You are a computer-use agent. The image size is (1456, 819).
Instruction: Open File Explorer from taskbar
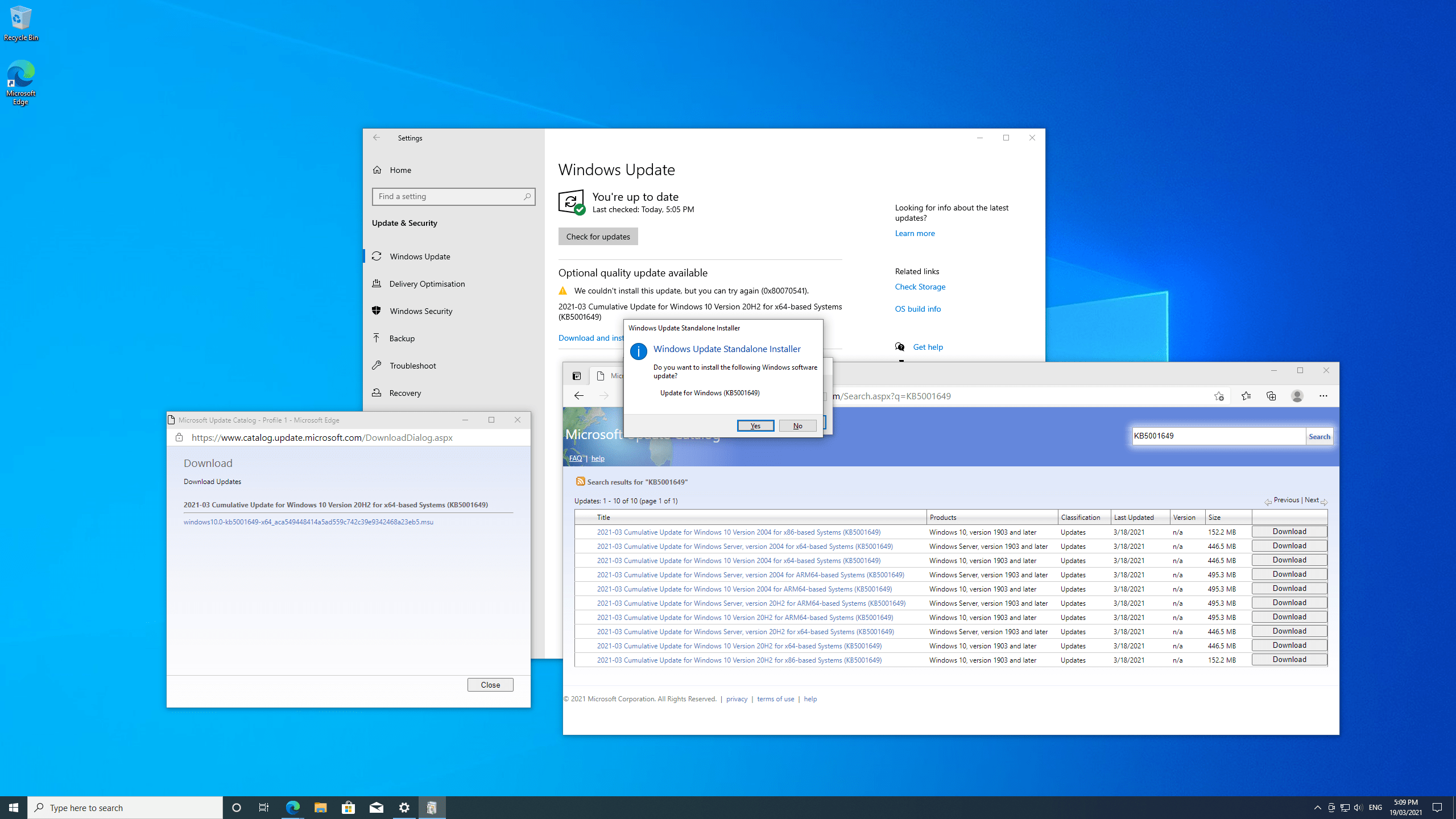(320, 808)
